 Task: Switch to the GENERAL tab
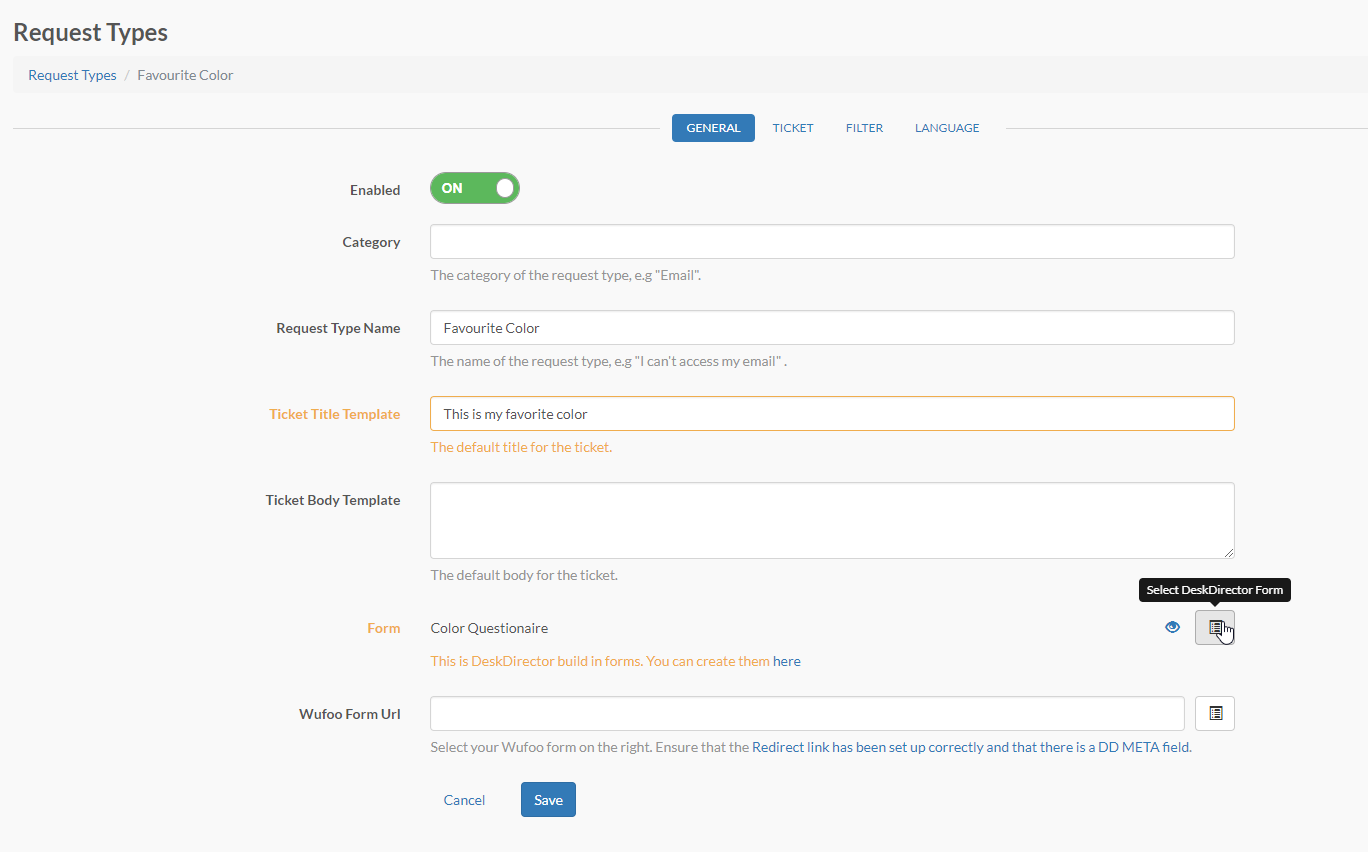[x=713, y=128]
